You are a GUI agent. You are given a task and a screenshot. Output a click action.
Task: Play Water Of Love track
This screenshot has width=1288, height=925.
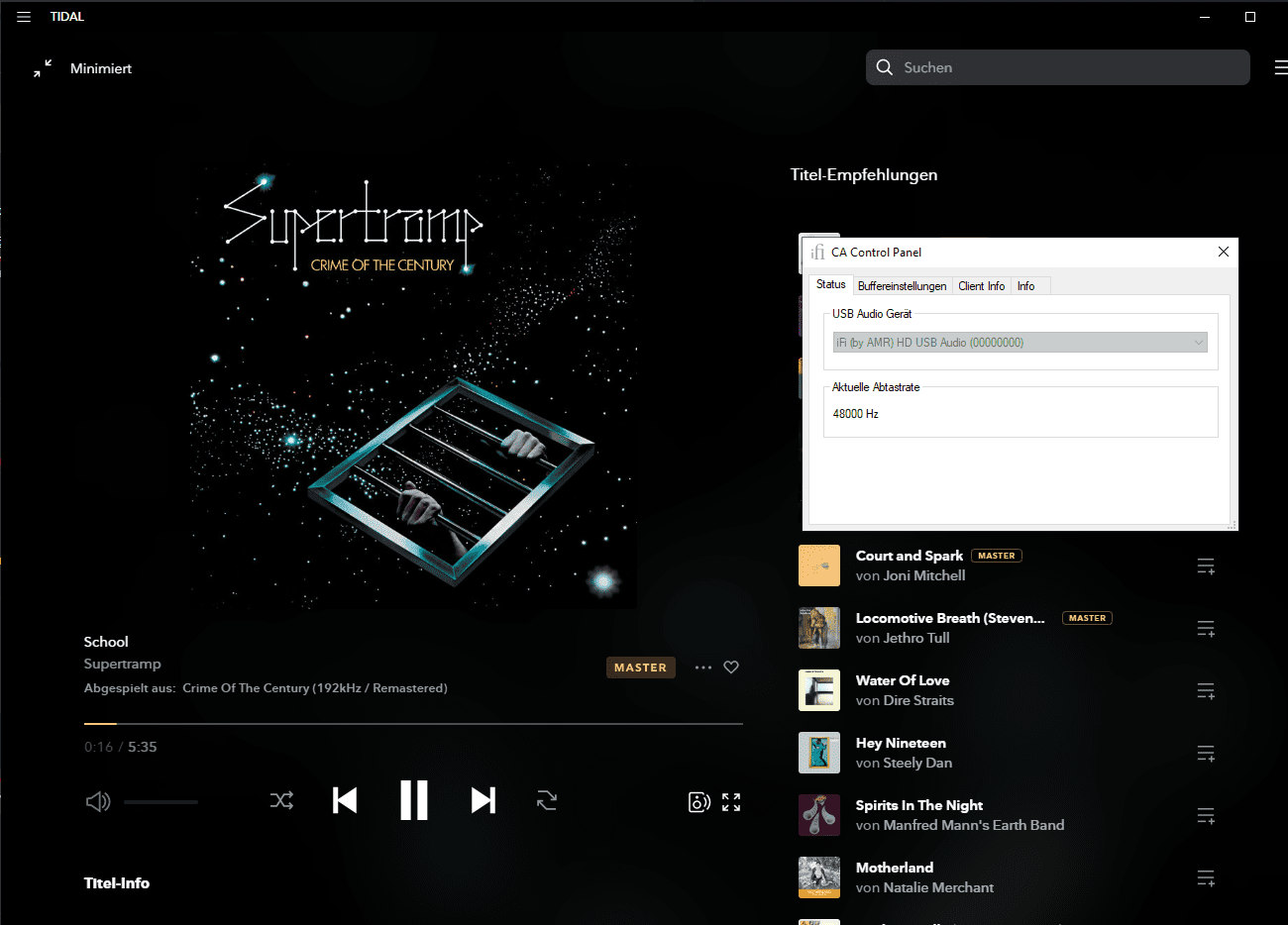[x=903, y=680]
